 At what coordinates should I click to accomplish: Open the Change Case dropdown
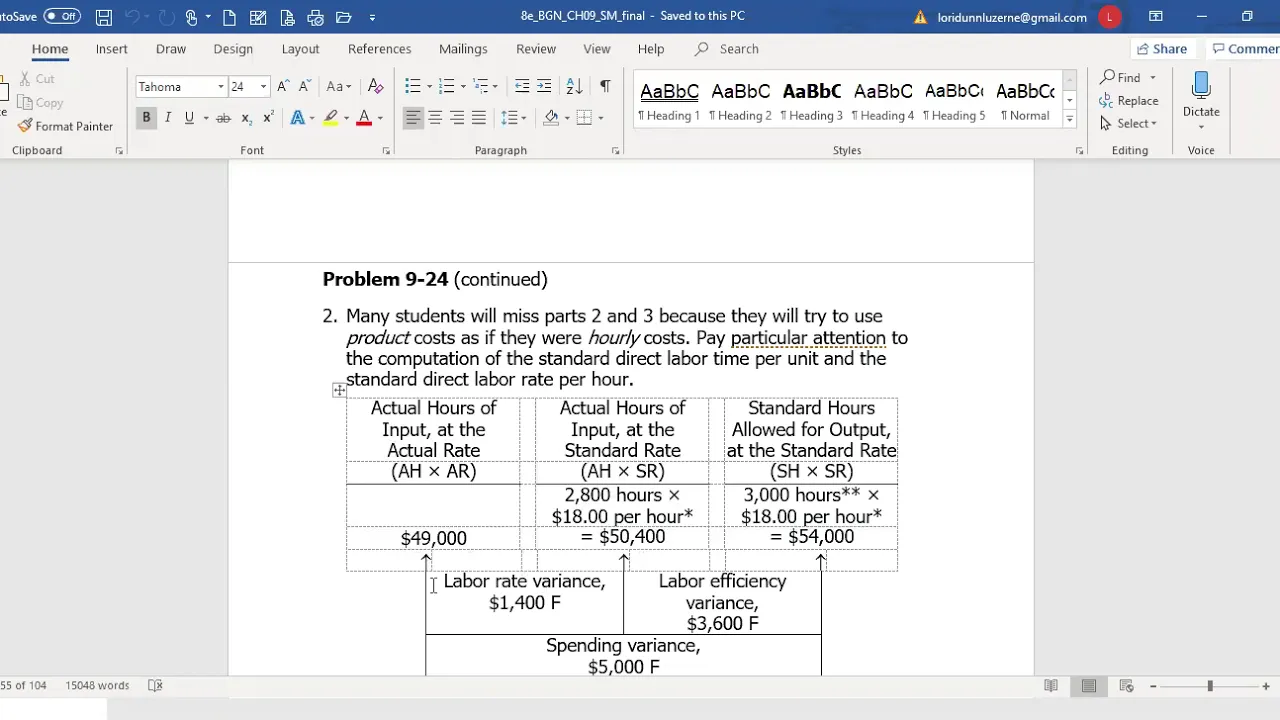[x=339, y=87]
